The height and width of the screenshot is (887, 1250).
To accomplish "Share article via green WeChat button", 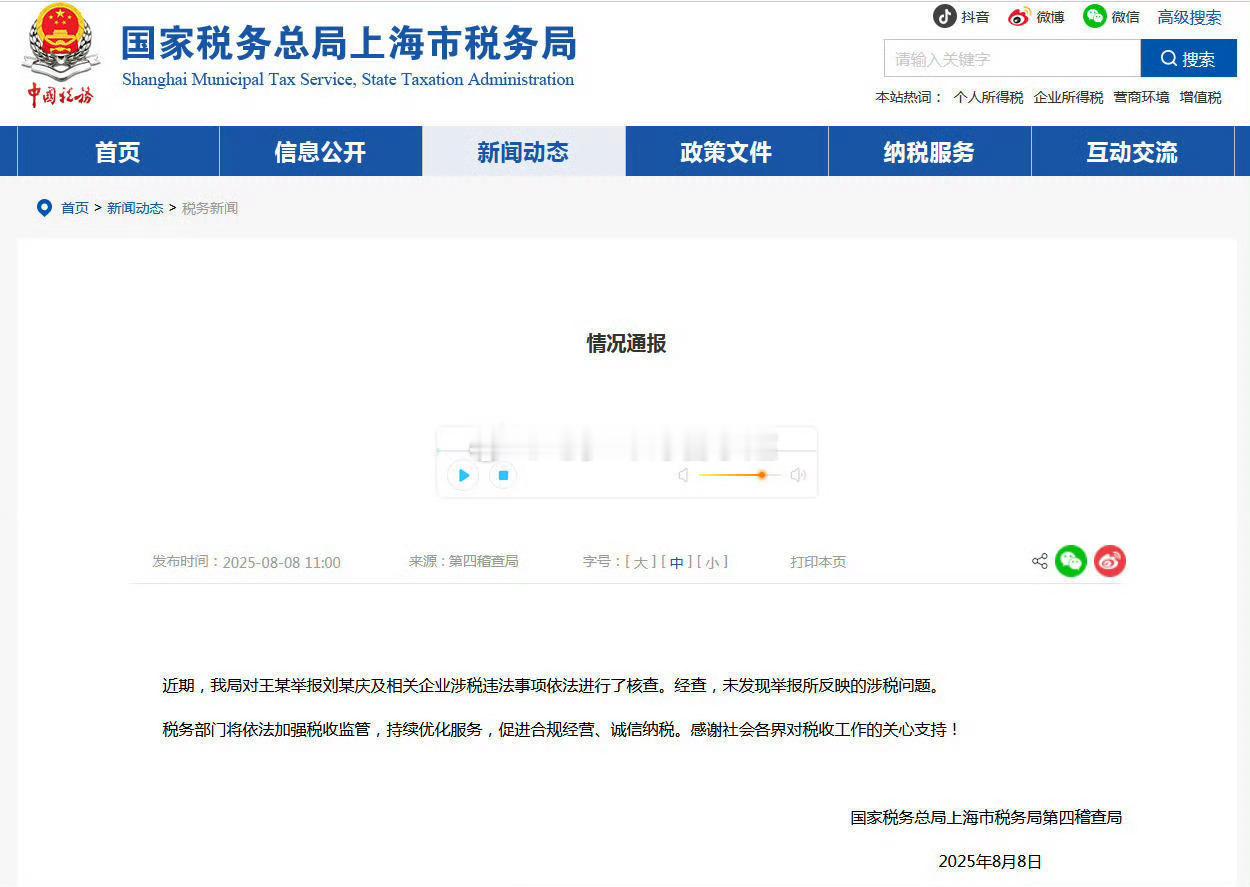I will click(x=1071, y=561).
